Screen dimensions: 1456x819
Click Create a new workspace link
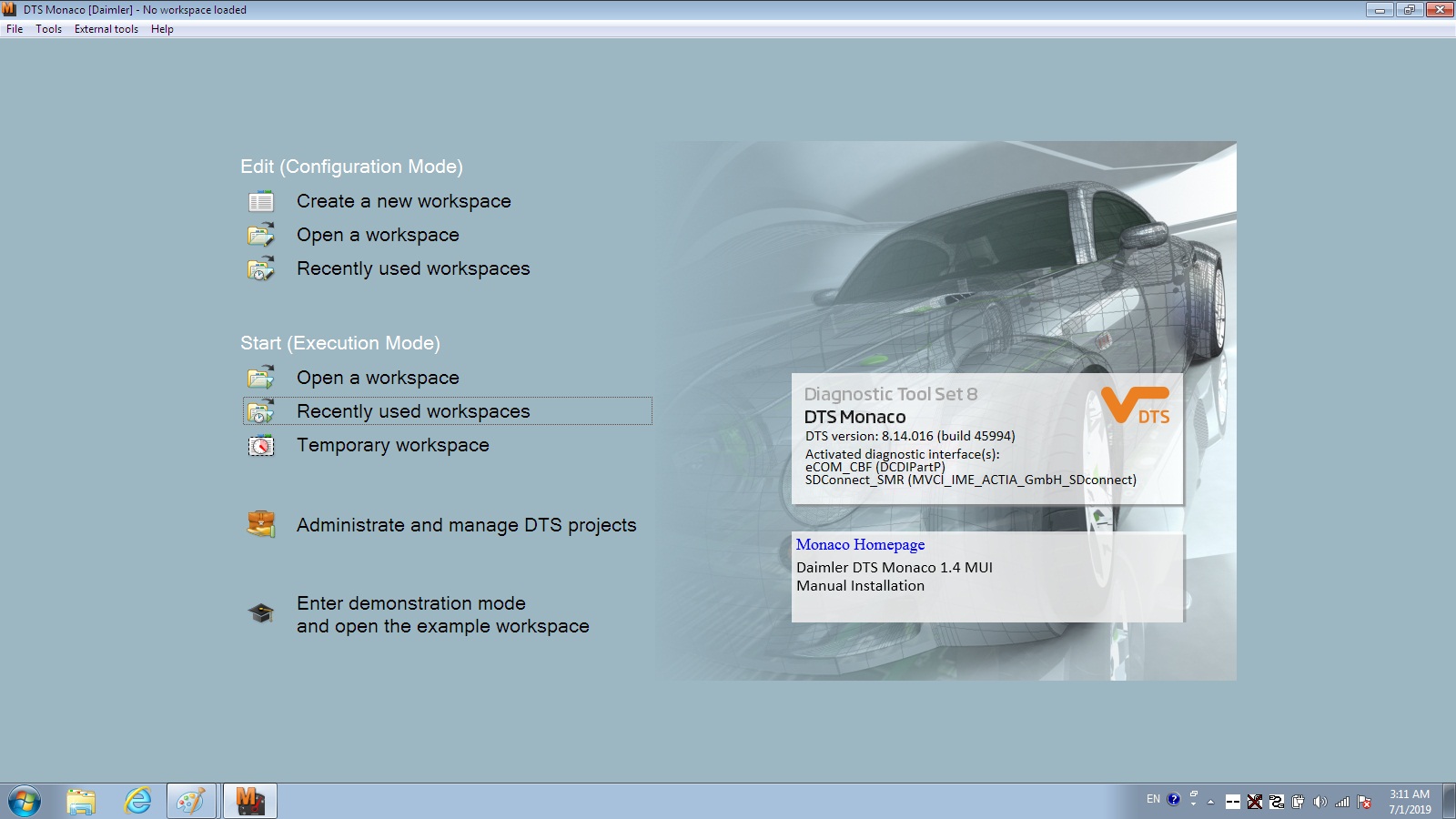404,201
